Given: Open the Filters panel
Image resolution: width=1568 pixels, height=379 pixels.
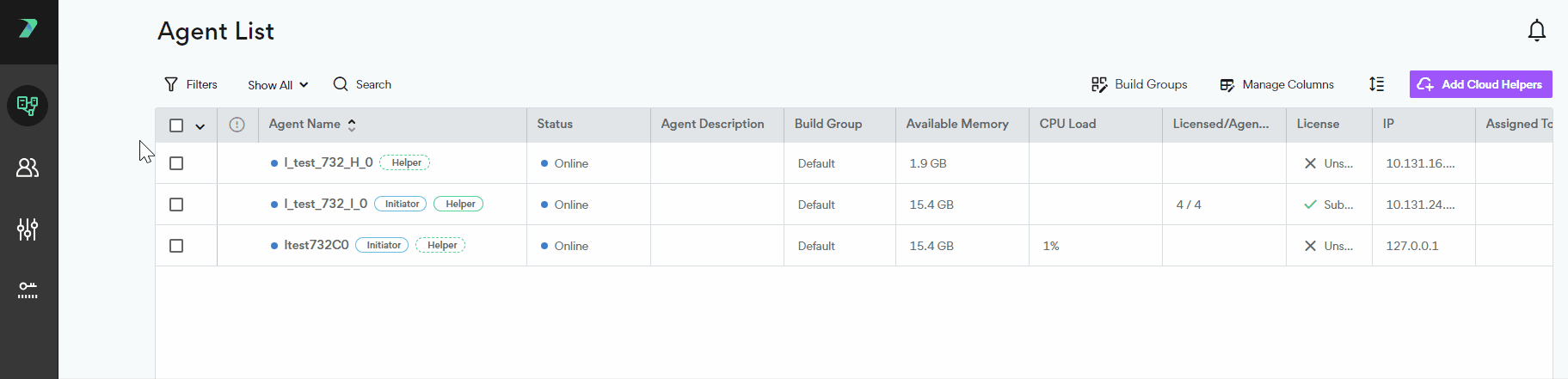Looking at the screenshot, I should 191,84.
